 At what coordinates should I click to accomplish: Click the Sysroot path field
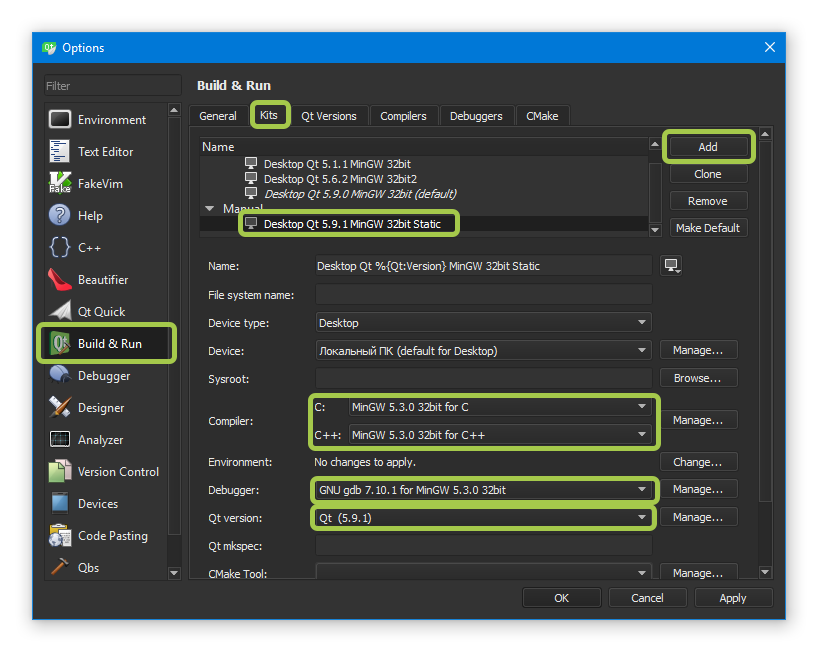point(484,378)
